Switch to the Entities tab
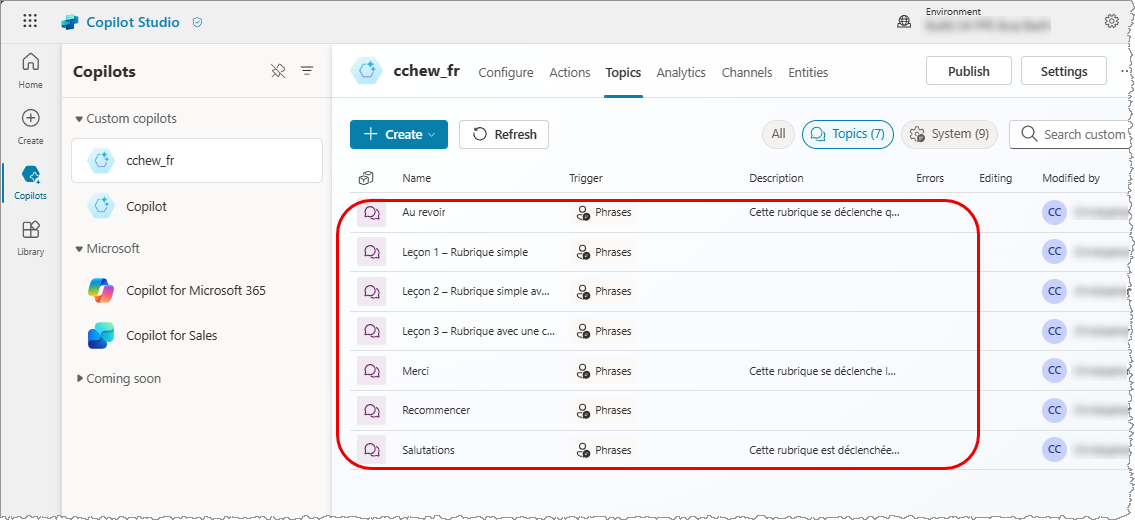1135x520 pixels. pyautogui.click(x=808, y=72)
